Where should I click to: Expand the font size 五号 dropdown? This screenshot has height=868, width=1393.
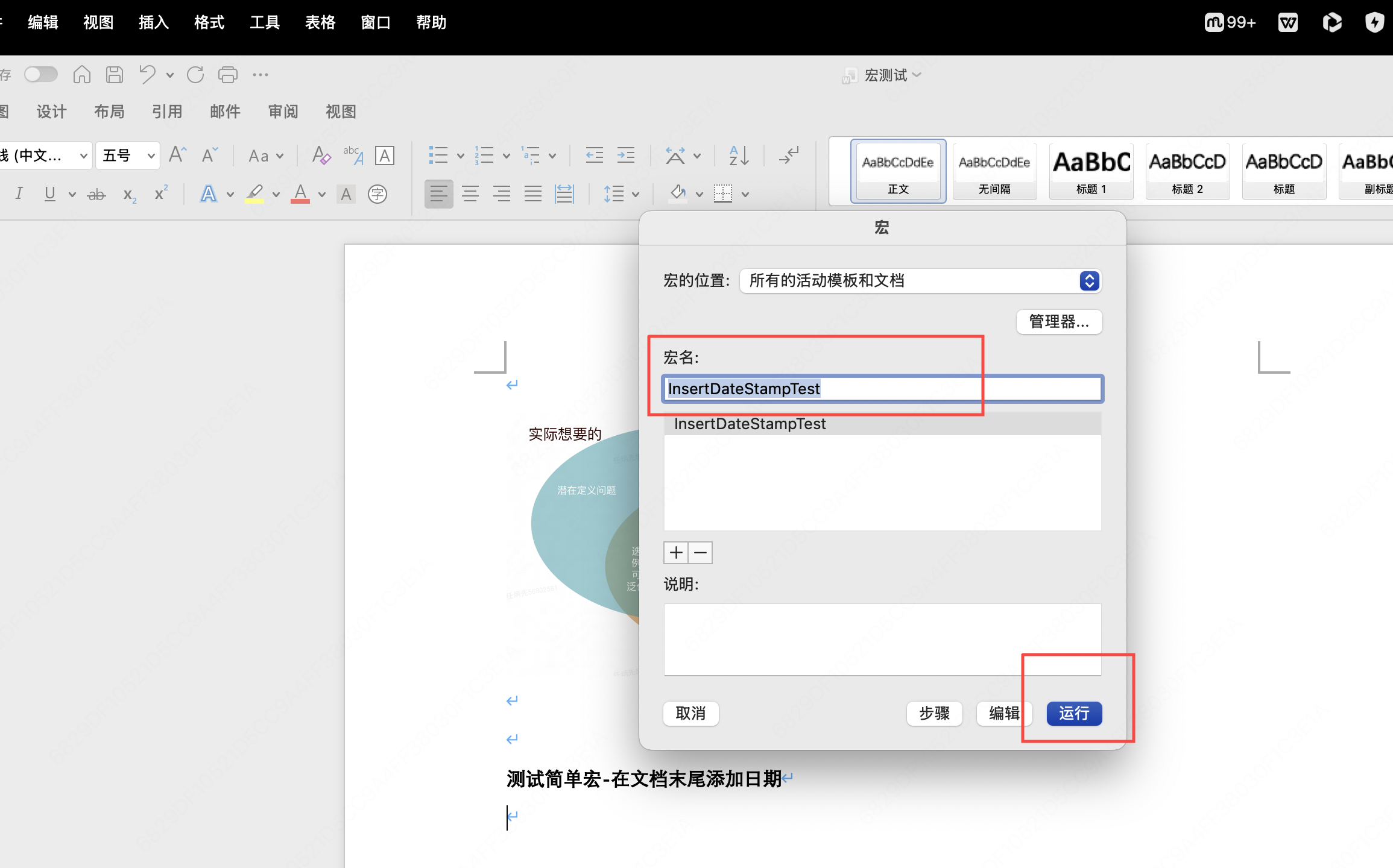(x=151, y=156)
